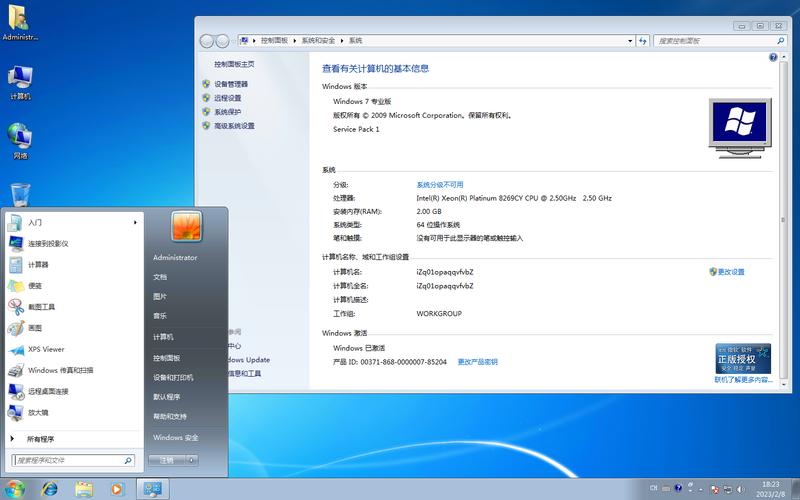Open 便笺 sticky notes
This screenshot has width=800, height=500.
(73, 286)
